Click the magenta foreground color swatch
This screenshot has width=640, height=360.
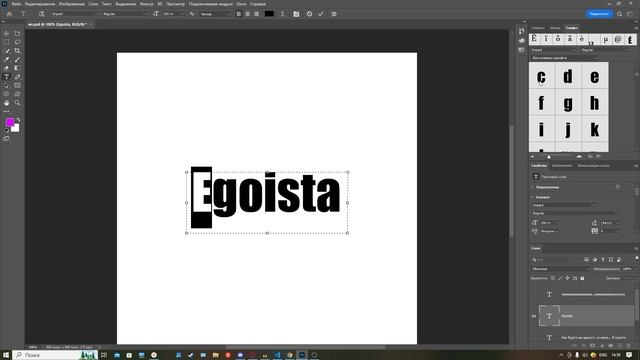click(10, 122)
